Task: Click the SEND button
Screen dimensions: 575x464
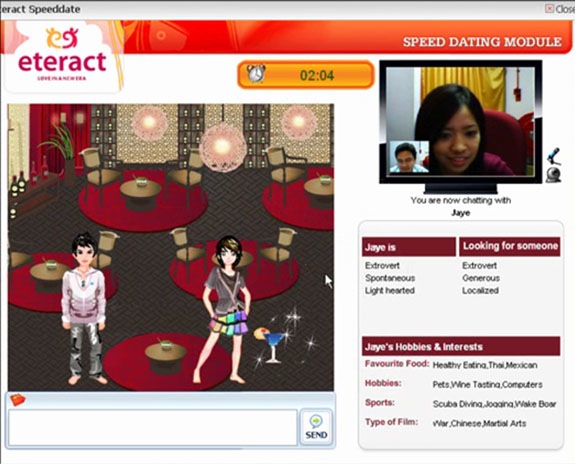Action: click(316, 427)
